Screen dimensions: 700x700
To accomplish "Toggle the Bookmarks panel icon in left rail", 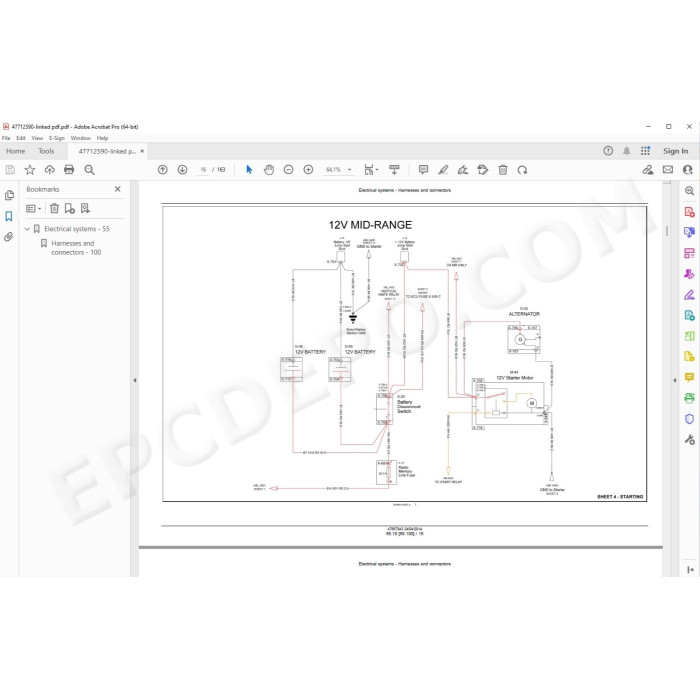I will (8, 217).
